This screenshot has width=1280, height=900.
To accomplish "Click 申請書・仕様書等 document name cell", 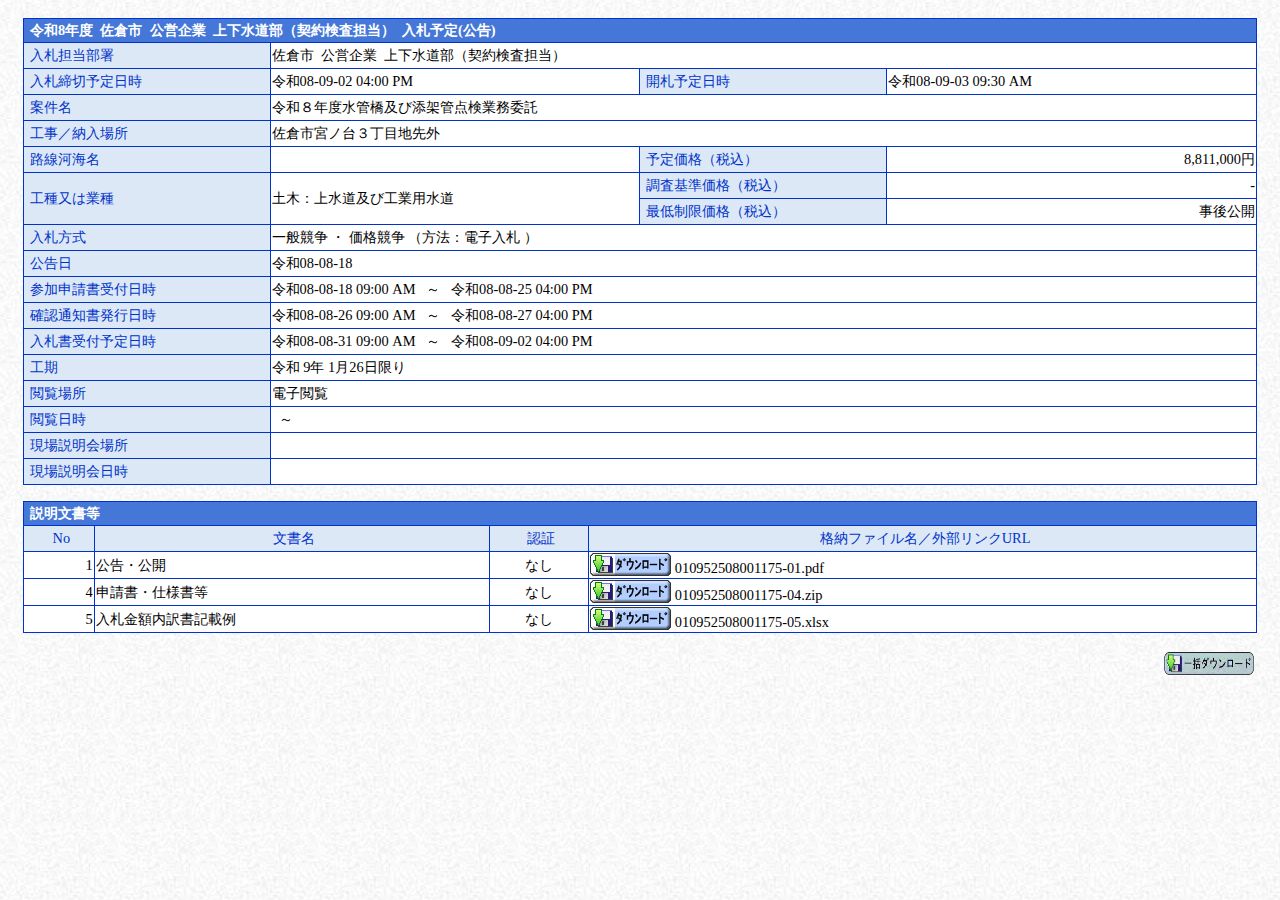I will point(292,592).
